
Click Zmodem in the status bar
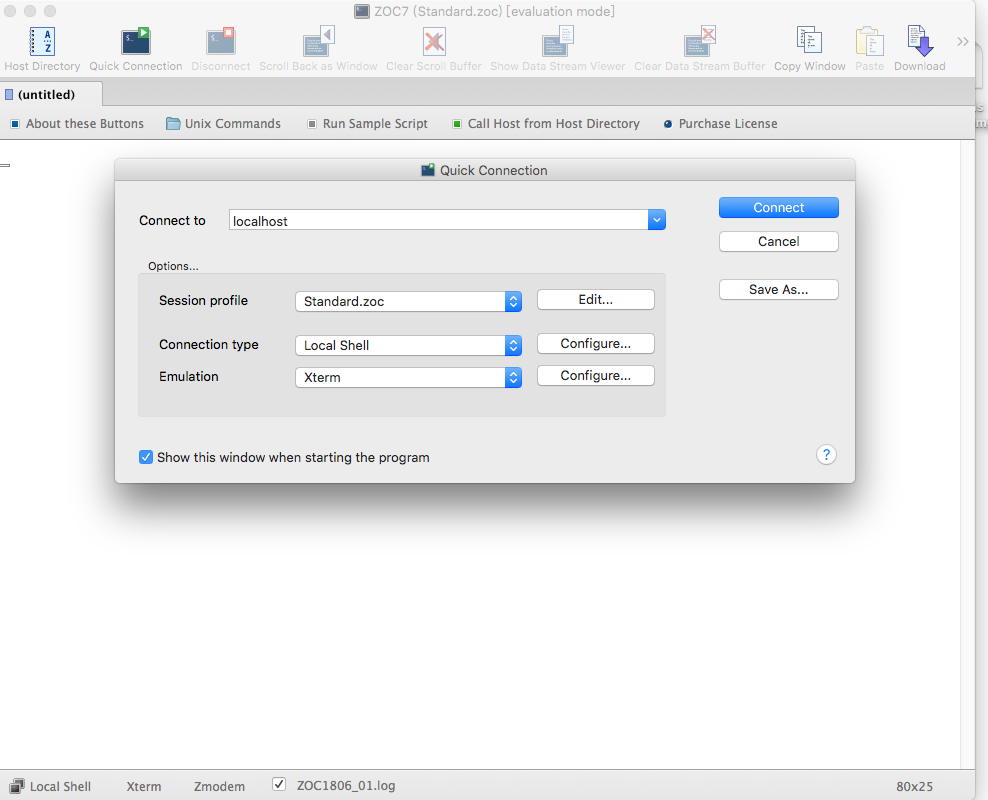[x=219, y=787]
